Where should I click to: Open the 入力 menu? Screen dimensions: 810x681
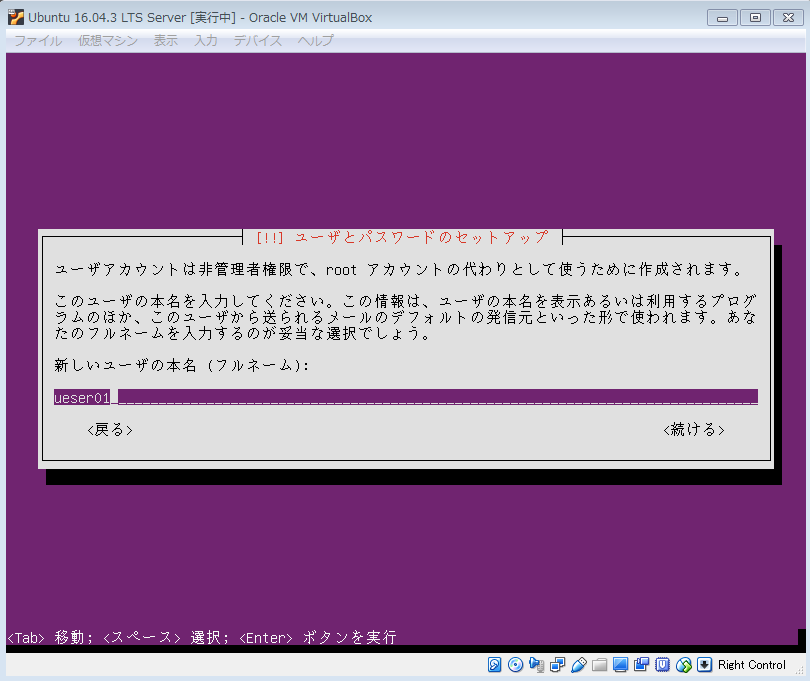(206, 41)
